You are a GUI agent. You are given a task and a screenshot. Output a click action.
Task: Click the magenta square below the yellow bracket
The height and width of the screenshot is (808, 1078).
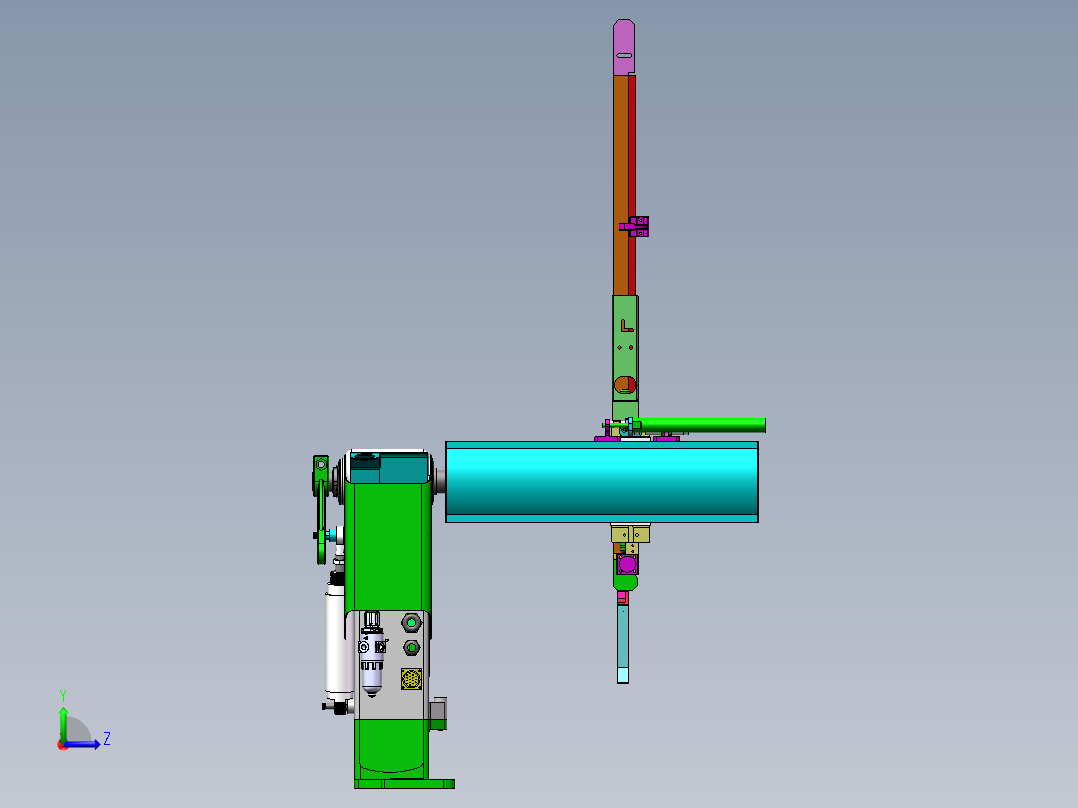pos(627,565)
